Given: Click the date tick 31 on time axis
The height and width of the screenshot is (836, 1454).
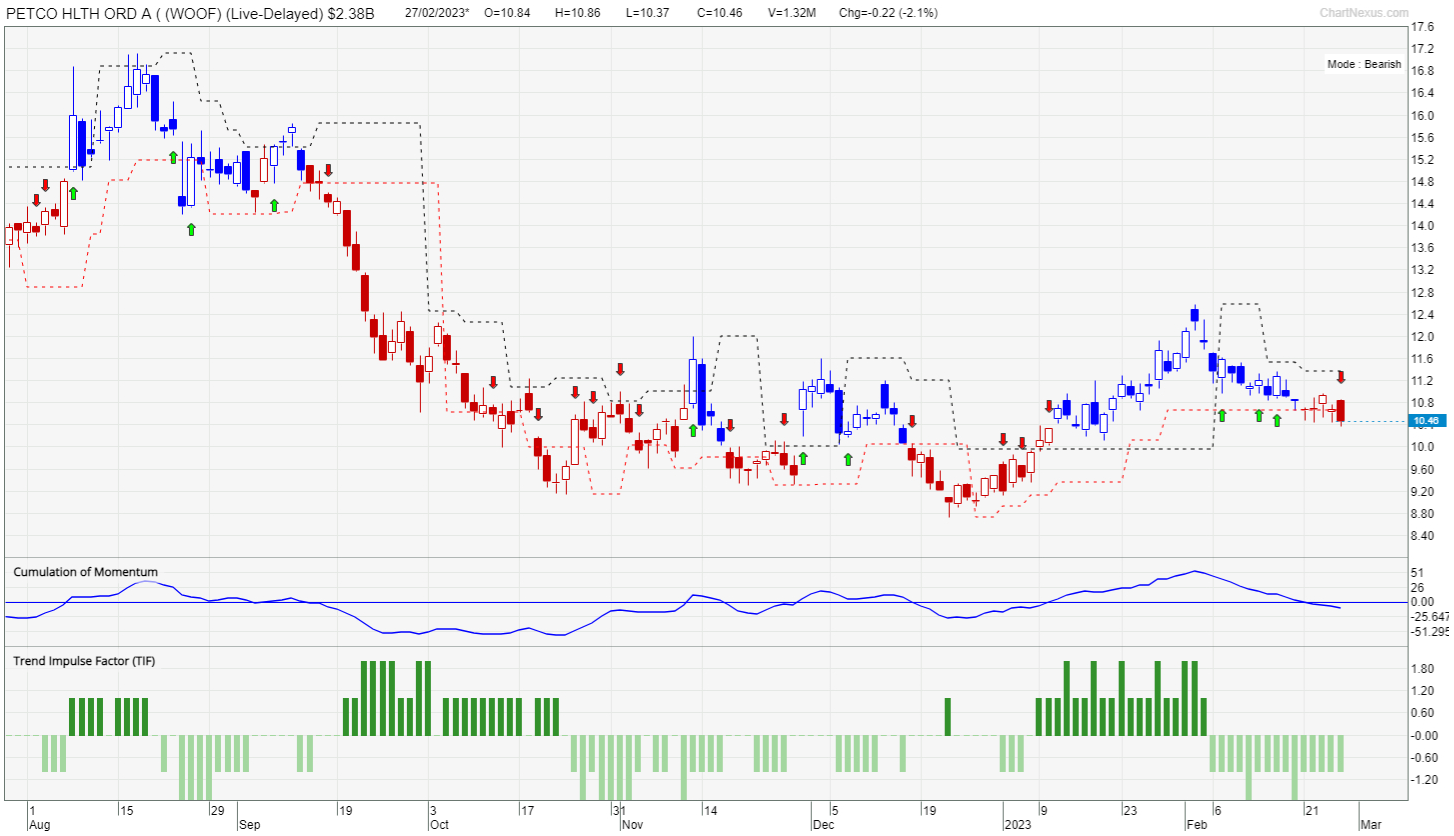Looking at the screenshot, I should click(x=619, y=811).
